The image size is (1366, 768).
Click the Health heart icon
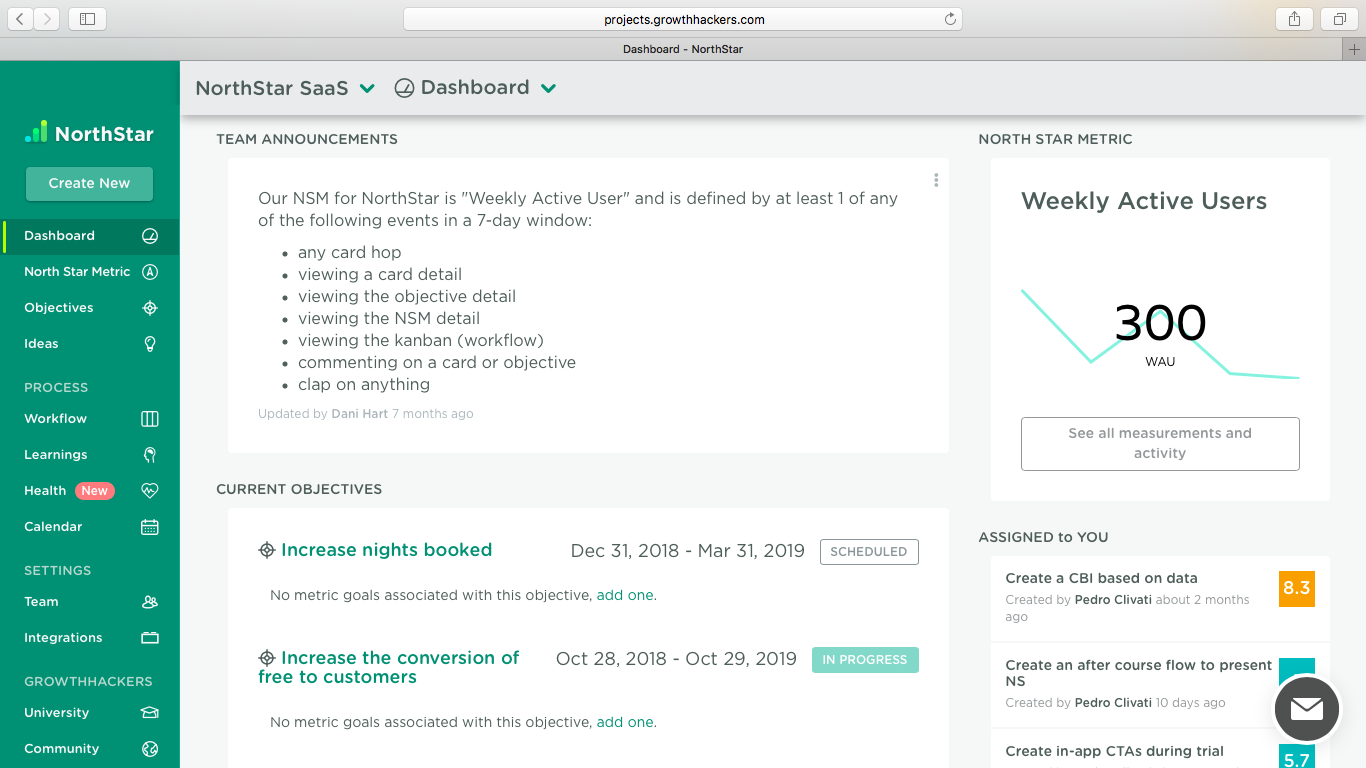(150, 491)
